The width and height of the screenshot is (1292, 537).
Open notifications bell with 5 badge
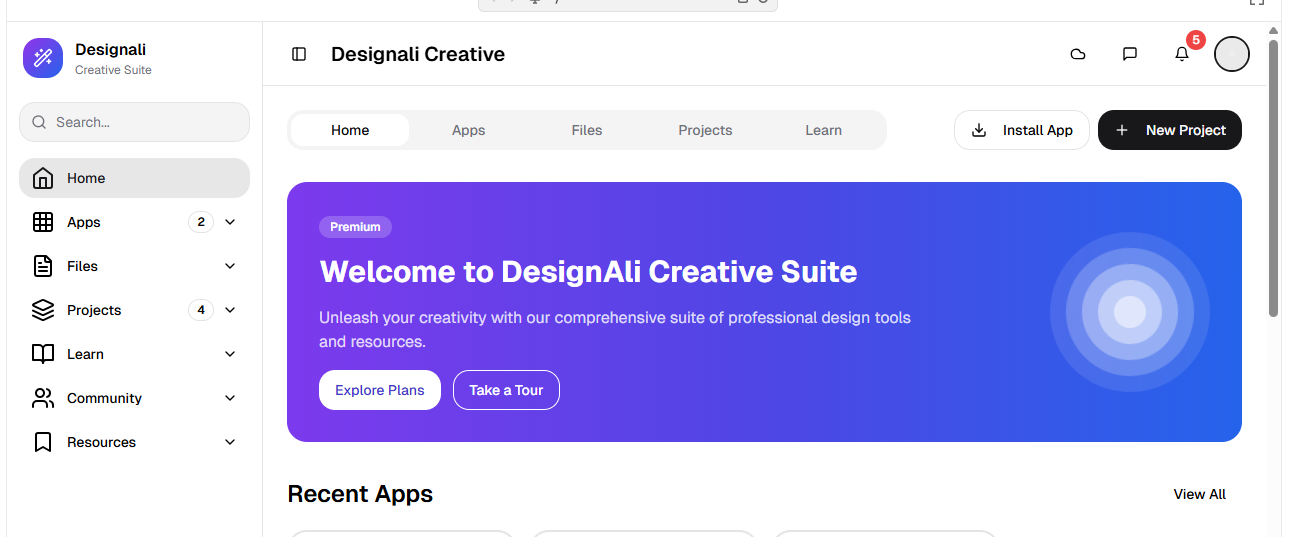1182,54
